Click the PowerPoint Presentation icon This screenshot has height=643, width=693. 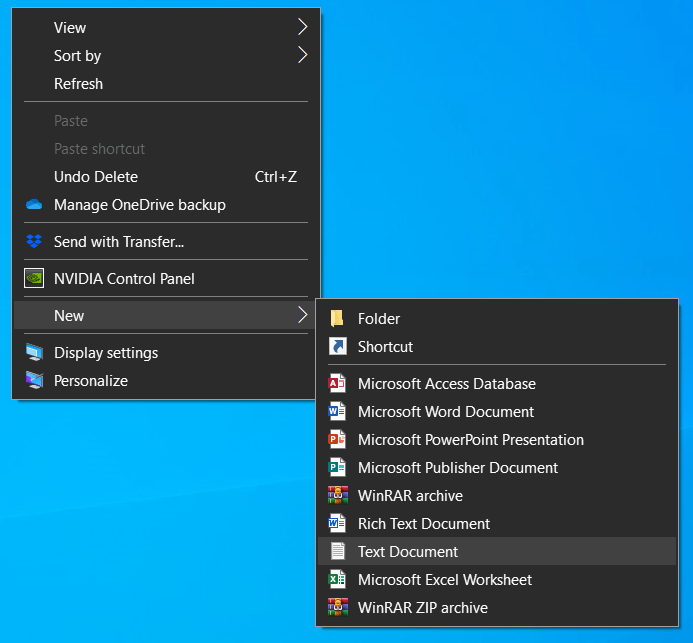[x=337, y=440]
